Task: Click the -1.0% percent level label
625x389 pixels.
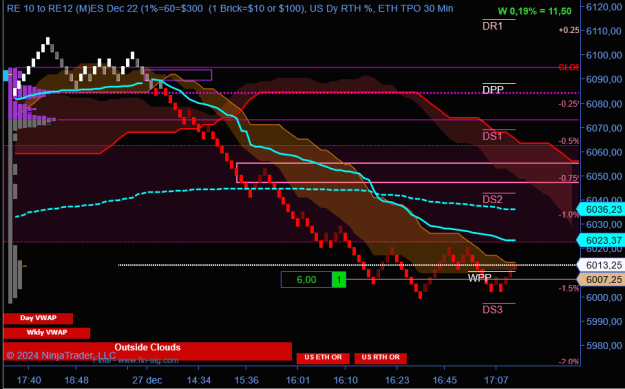Action: pyautogui.click(x=569, y=215)
